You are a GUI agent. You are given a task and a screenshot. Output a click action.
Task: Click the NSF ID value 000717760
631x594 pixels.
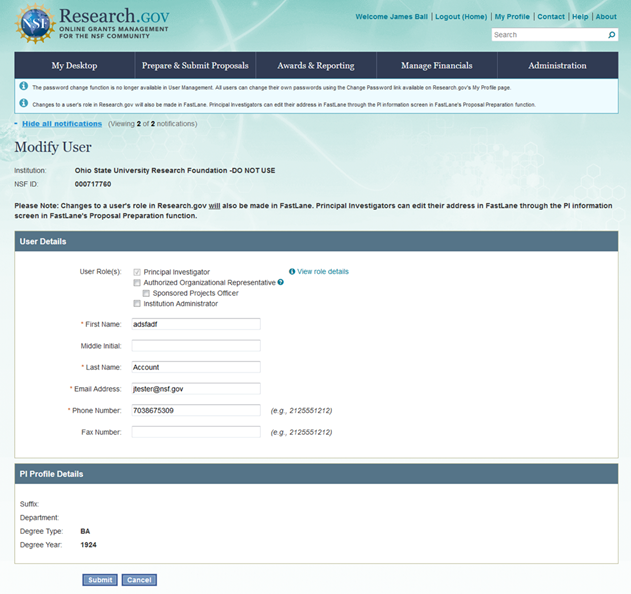coord(93,184)
